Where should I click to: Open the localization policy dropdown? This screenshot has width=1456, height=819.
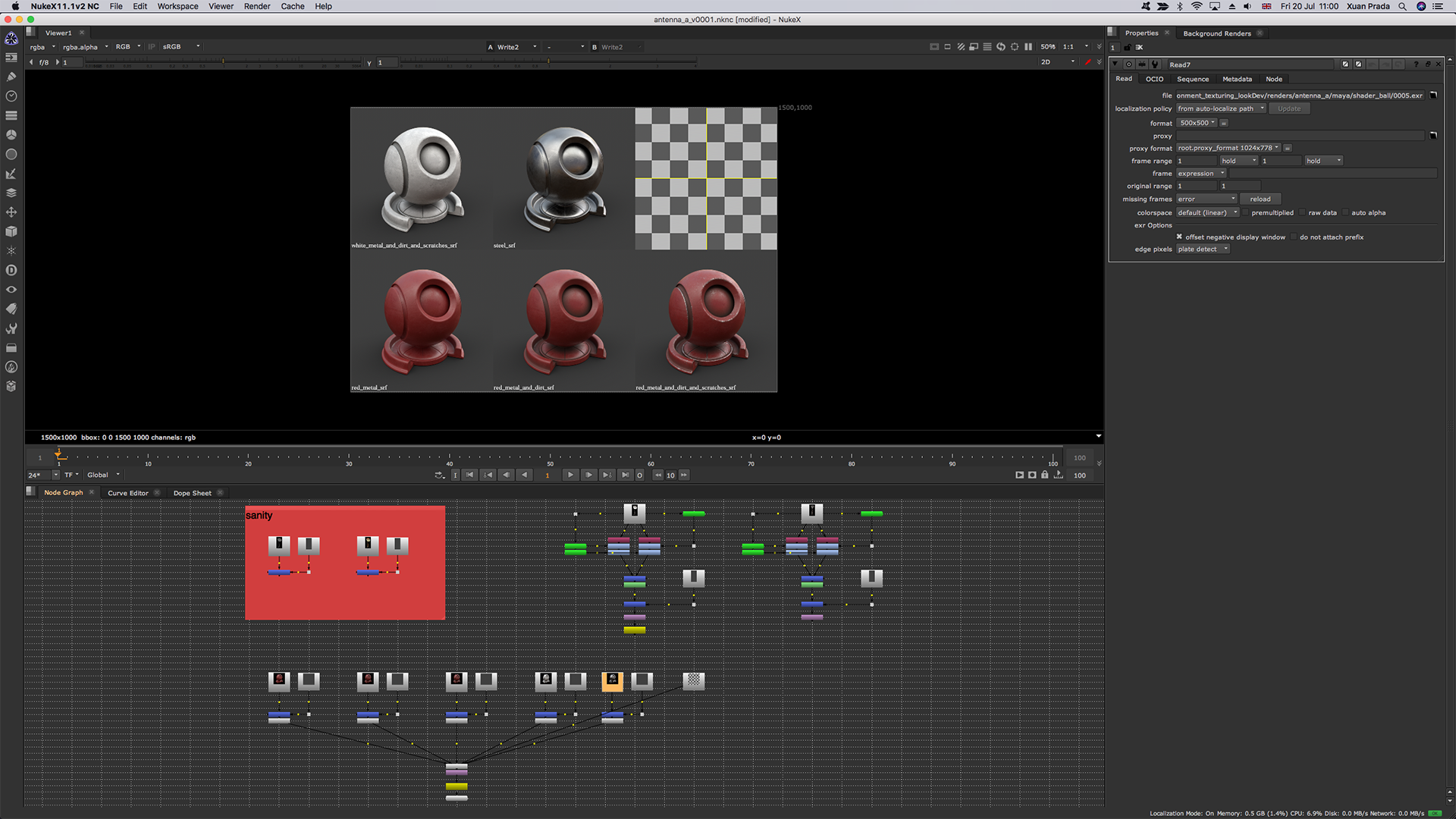[1221, 109]
